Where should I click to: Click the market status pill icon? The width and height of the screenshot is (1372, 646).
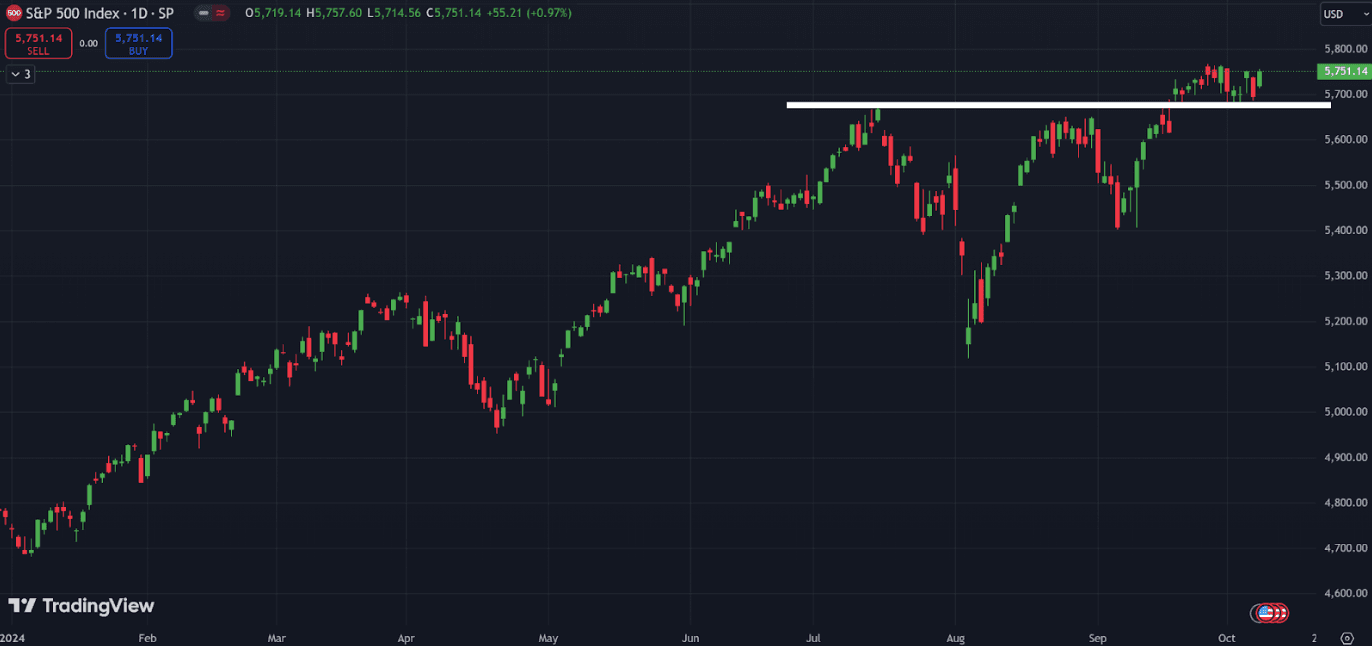203,13
